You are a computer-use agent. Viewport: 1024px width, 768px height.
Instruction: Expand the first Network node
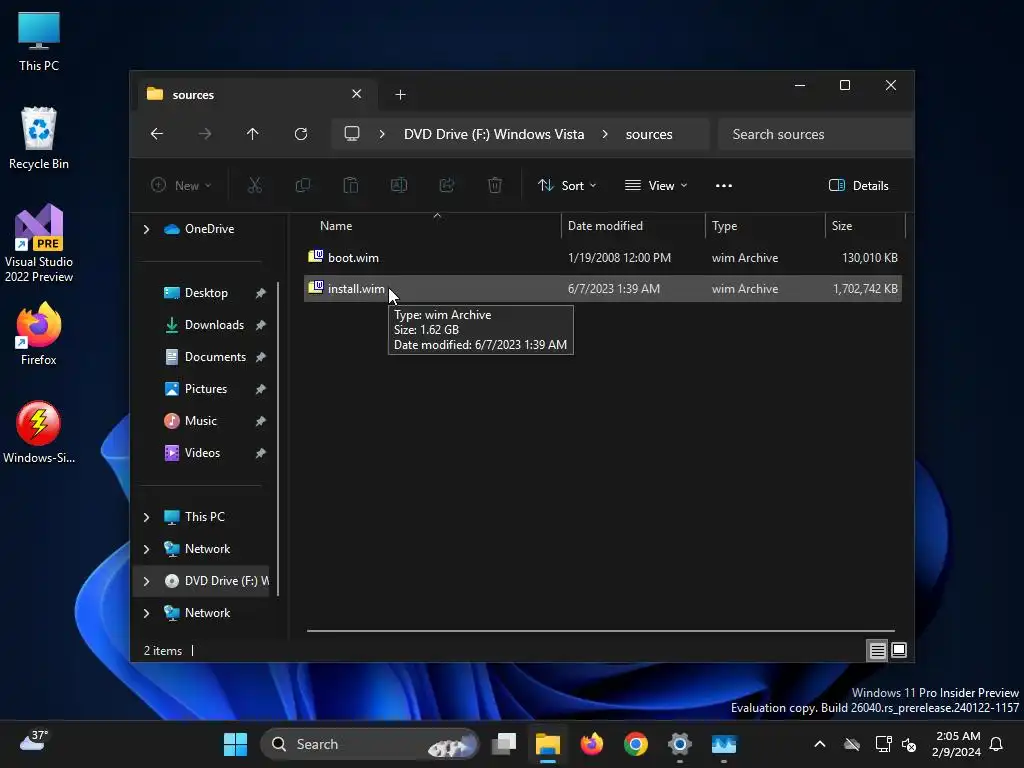point(146,549)
